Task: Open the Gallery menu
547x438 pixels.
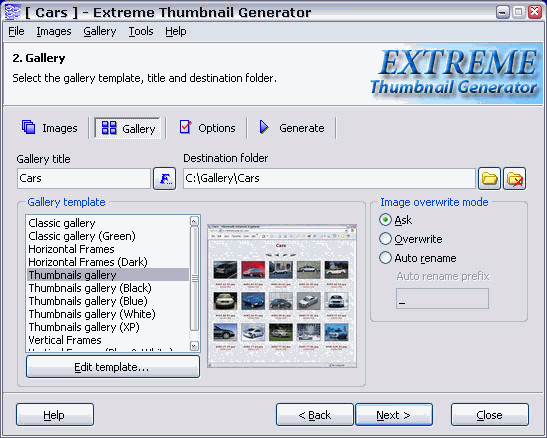Action: pyautogui.click(x=99, y=31)
